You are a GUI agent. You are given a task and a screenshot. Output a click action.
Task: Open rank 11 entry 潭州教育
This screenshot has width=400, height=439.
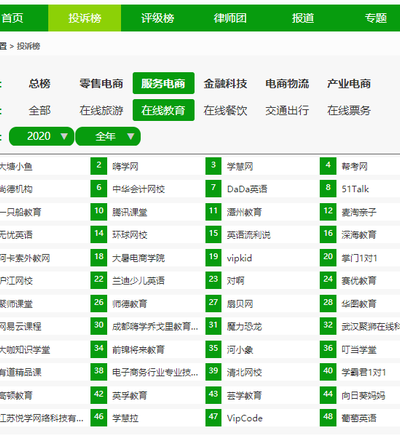pos(244,212)
